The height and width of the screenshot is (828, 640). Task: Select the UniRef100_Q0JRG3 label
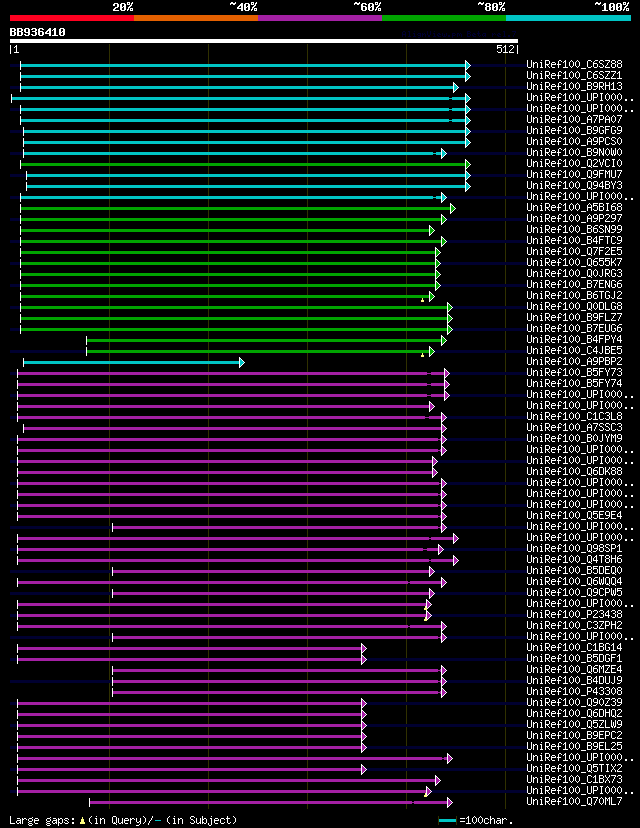pos(574,274)
